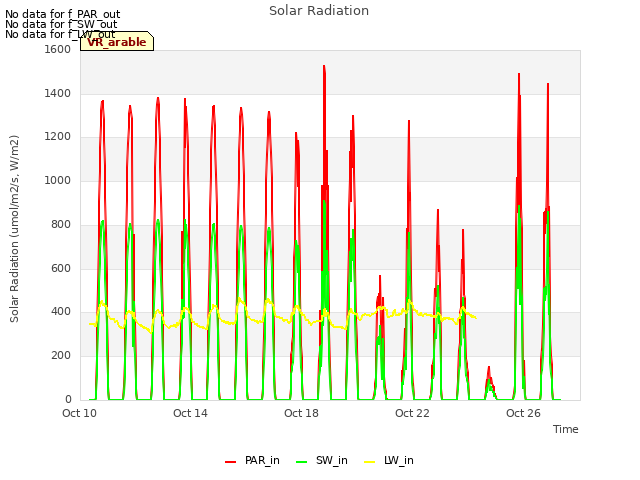640x480 pixels.
Task: Click the Solar Radiation chart title
Action: (x=319, y=11)
